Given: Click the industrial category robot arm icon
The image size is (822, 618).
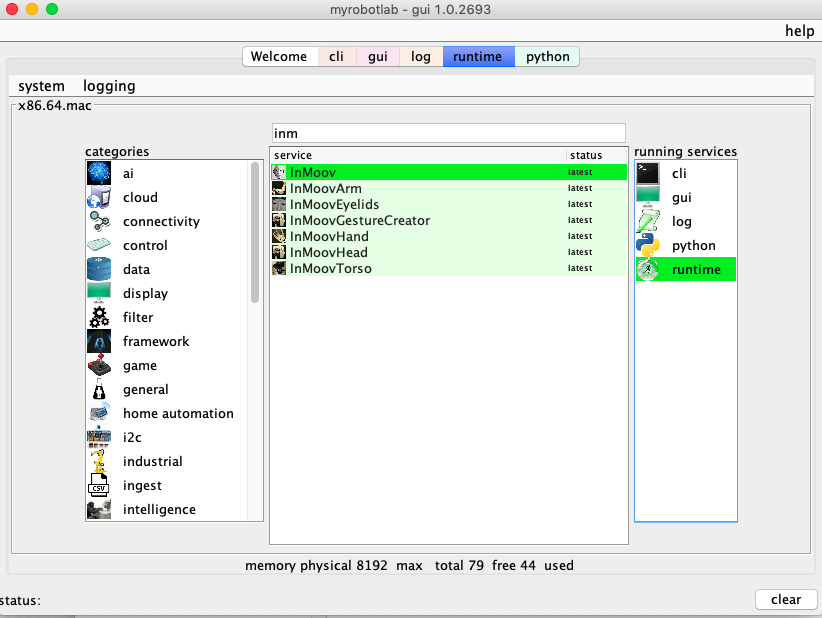Looking at the screenshot, I should pos(99,461).
